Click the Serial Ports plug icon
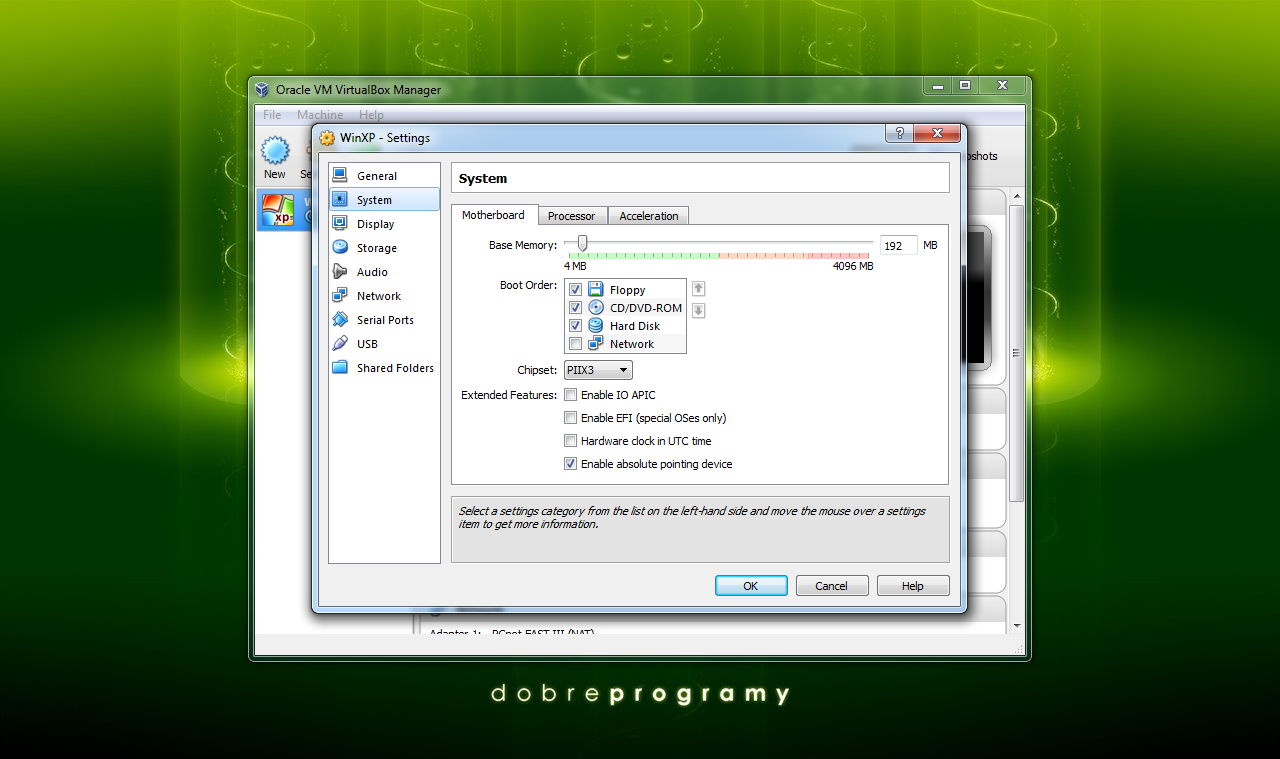Viewport: 1280px width, 759px height. click(x=340, y=319)
